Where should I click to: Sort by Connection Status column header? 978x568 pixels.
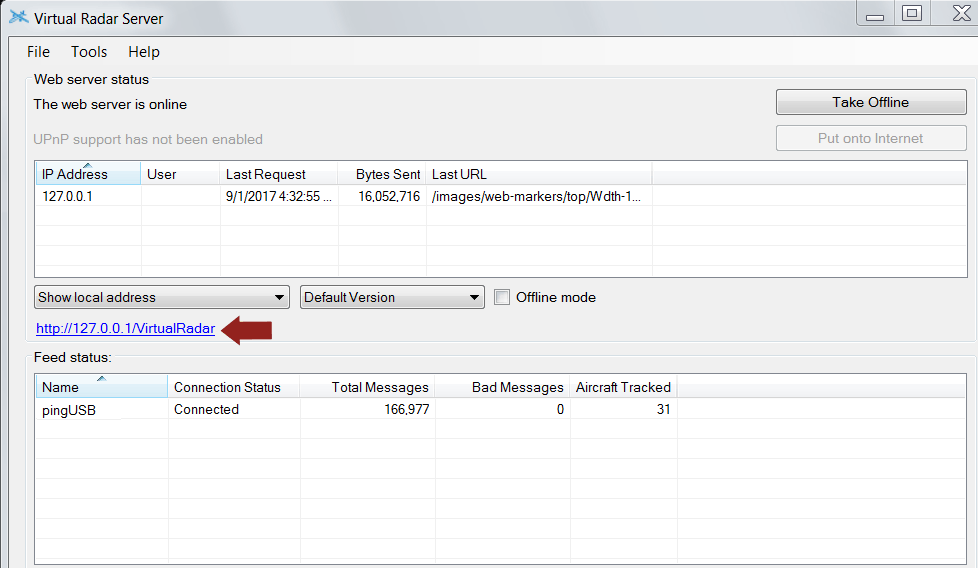(x=234, y=387)
